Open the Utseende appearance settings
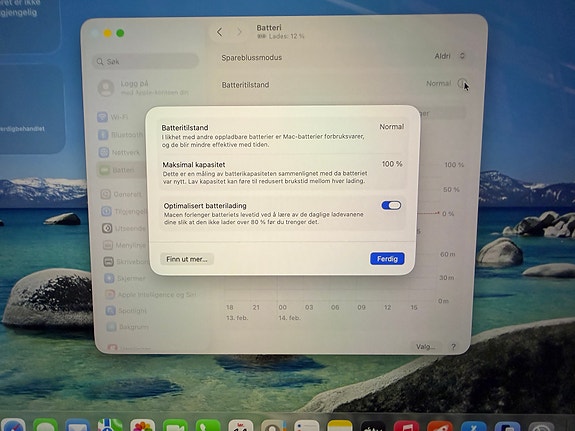This screenshot has height=431, width=575. point(124,228)
